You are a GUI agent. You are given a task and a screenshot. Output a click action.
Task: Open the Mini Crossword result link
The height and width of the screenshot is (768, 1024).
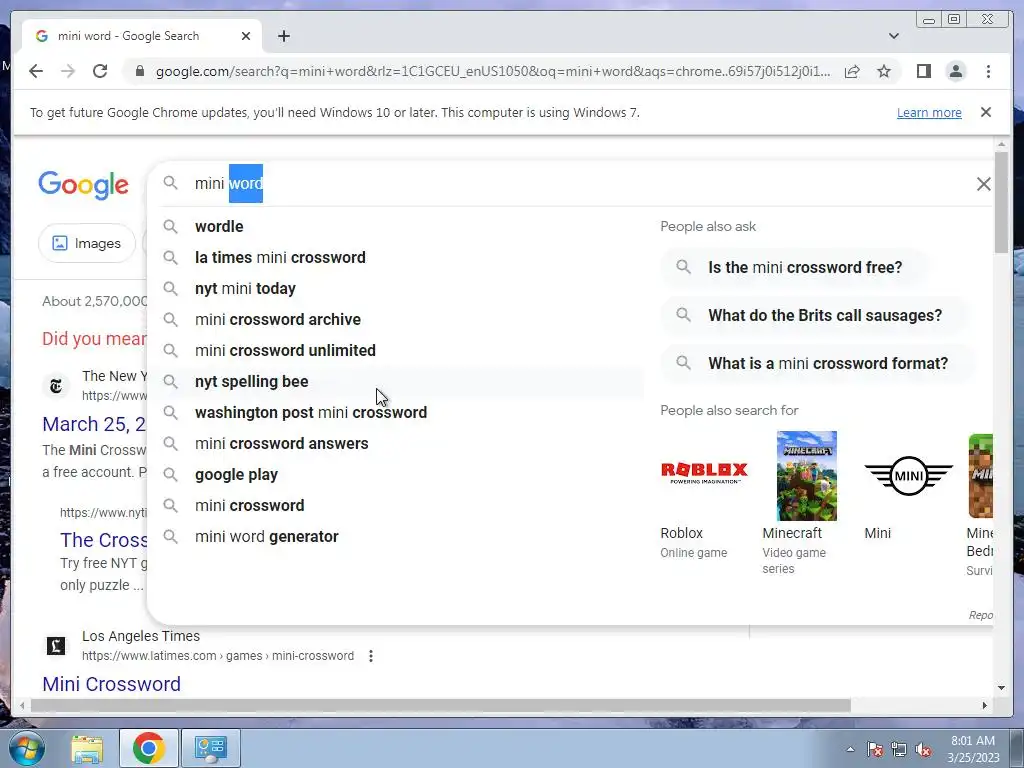tap(112, 684)
